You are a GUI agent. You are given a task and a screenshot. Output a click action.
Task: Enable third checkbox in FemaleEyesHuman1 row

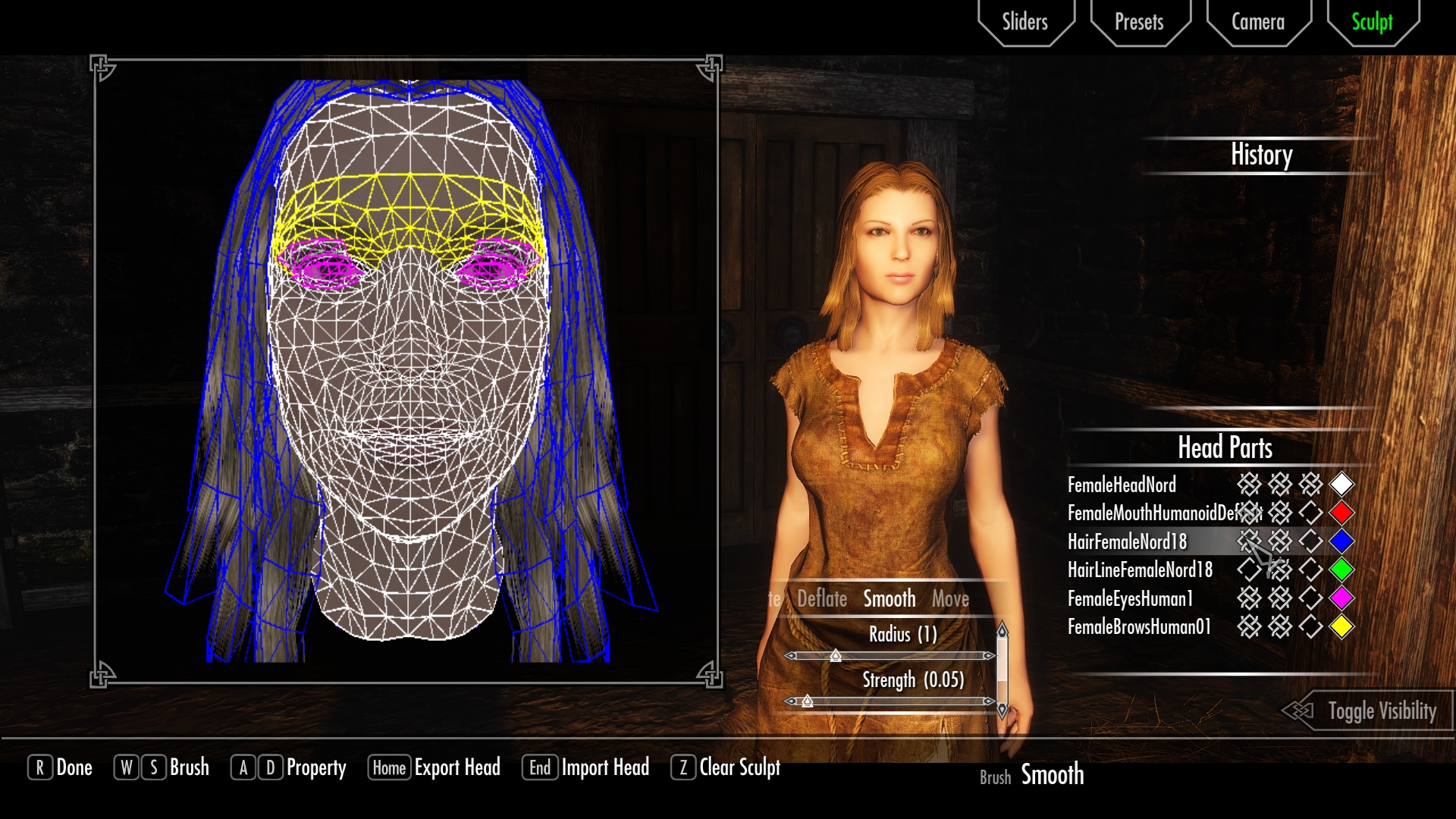1310,598
